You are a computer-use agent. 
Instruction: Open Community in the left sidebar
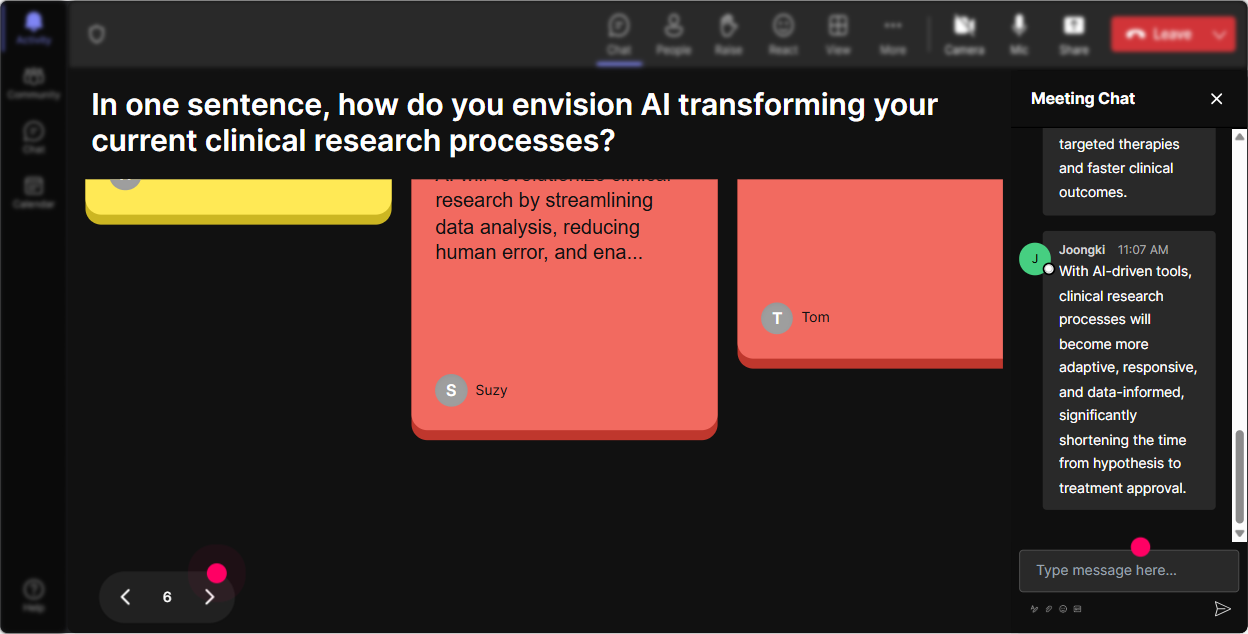click(x=33, y=83)
